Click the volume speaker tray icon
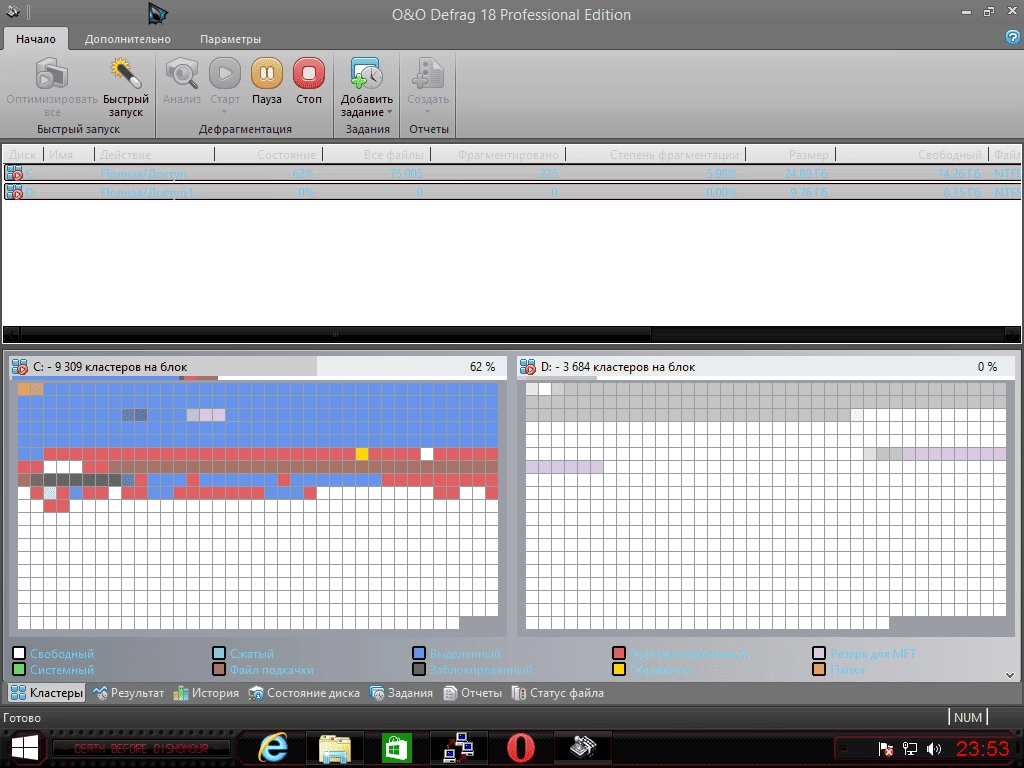The image size is (1024, 768). (934, 748)
